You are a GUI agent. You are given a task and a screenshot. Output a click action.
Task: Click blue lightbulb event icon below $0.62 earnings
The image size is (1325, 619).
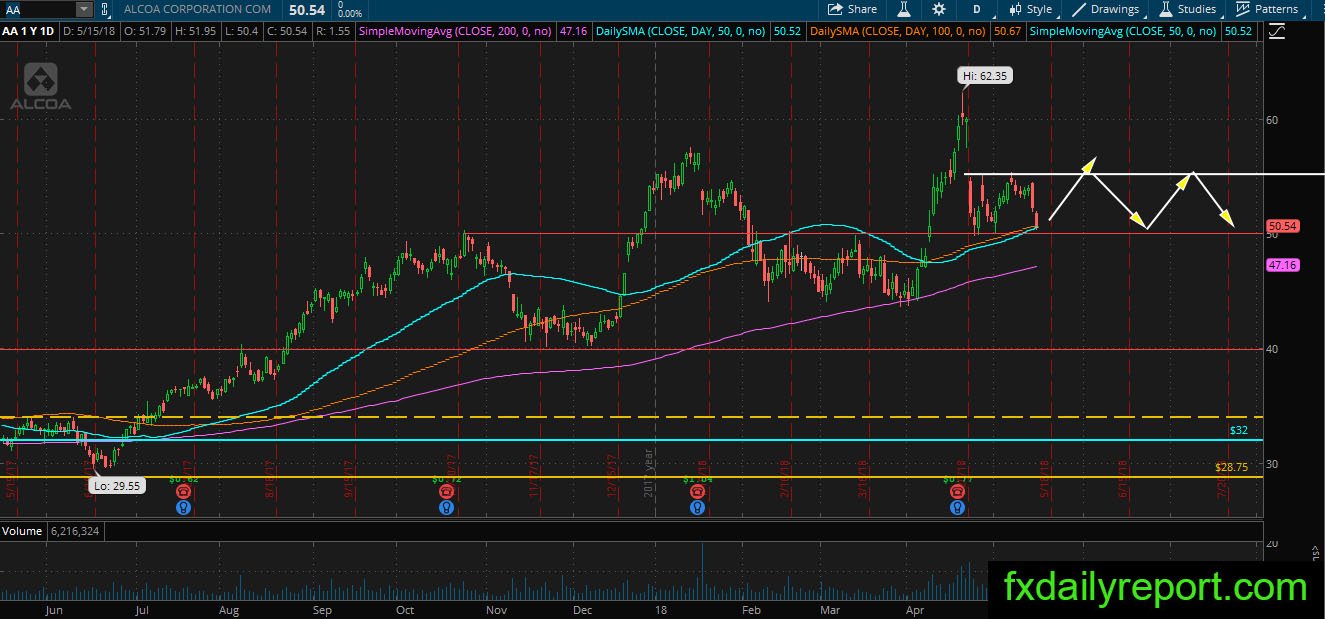183,507
